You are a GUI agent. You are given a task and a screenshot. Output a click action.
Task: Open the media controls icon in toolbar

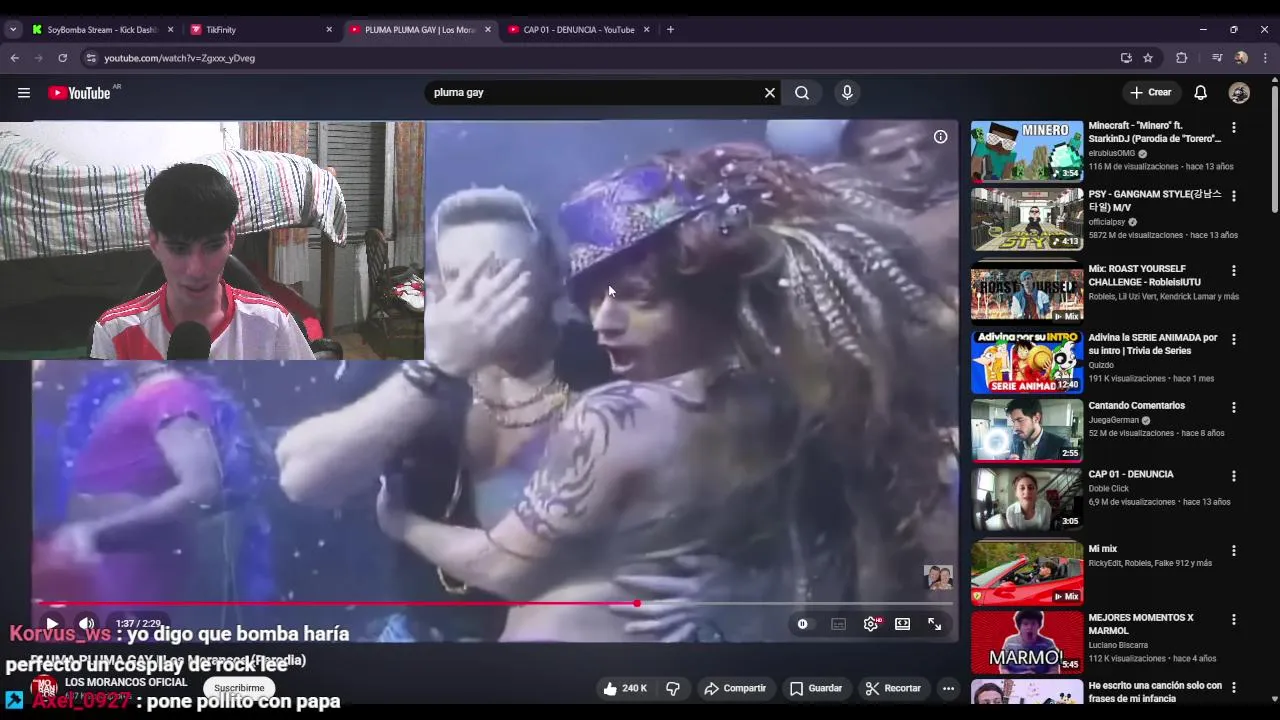tap(1217, 58)
